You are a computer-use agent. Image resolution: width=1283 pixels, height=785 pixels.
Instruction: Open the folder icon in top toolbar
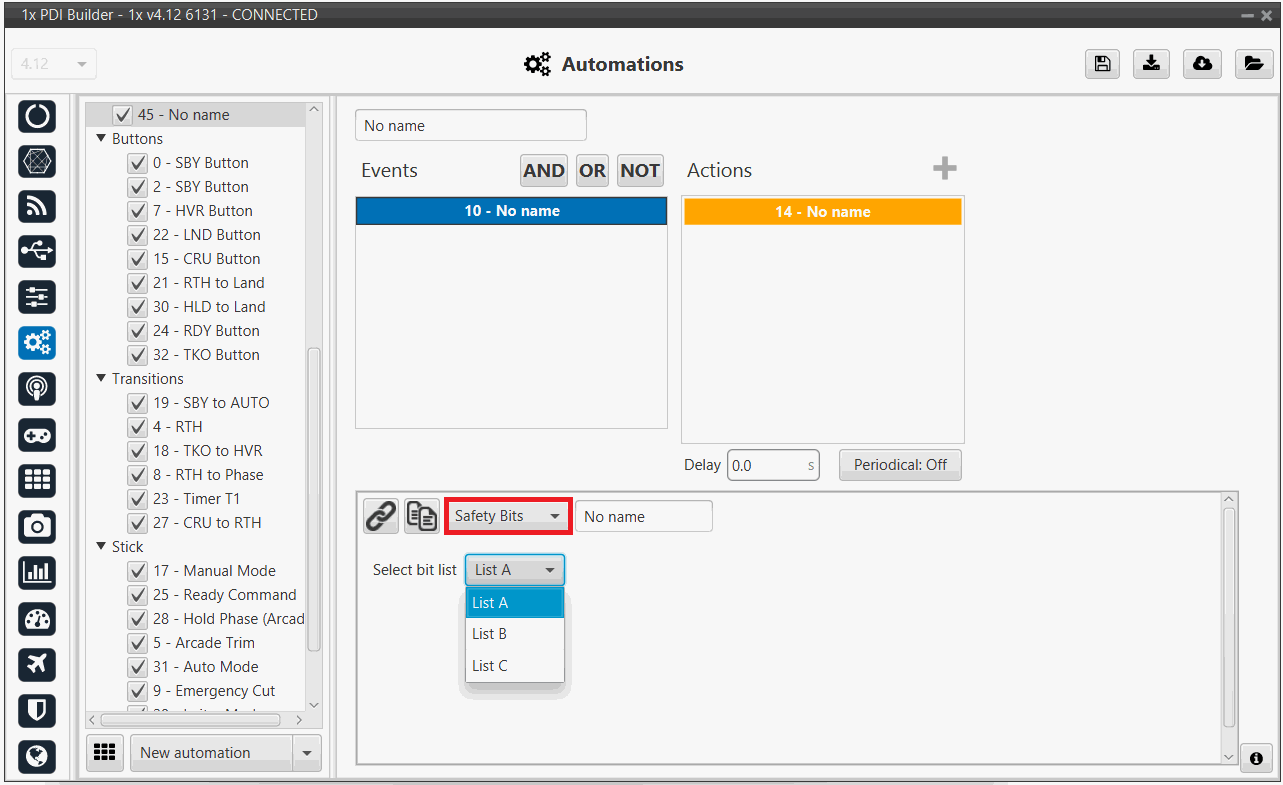(1252, 64)
